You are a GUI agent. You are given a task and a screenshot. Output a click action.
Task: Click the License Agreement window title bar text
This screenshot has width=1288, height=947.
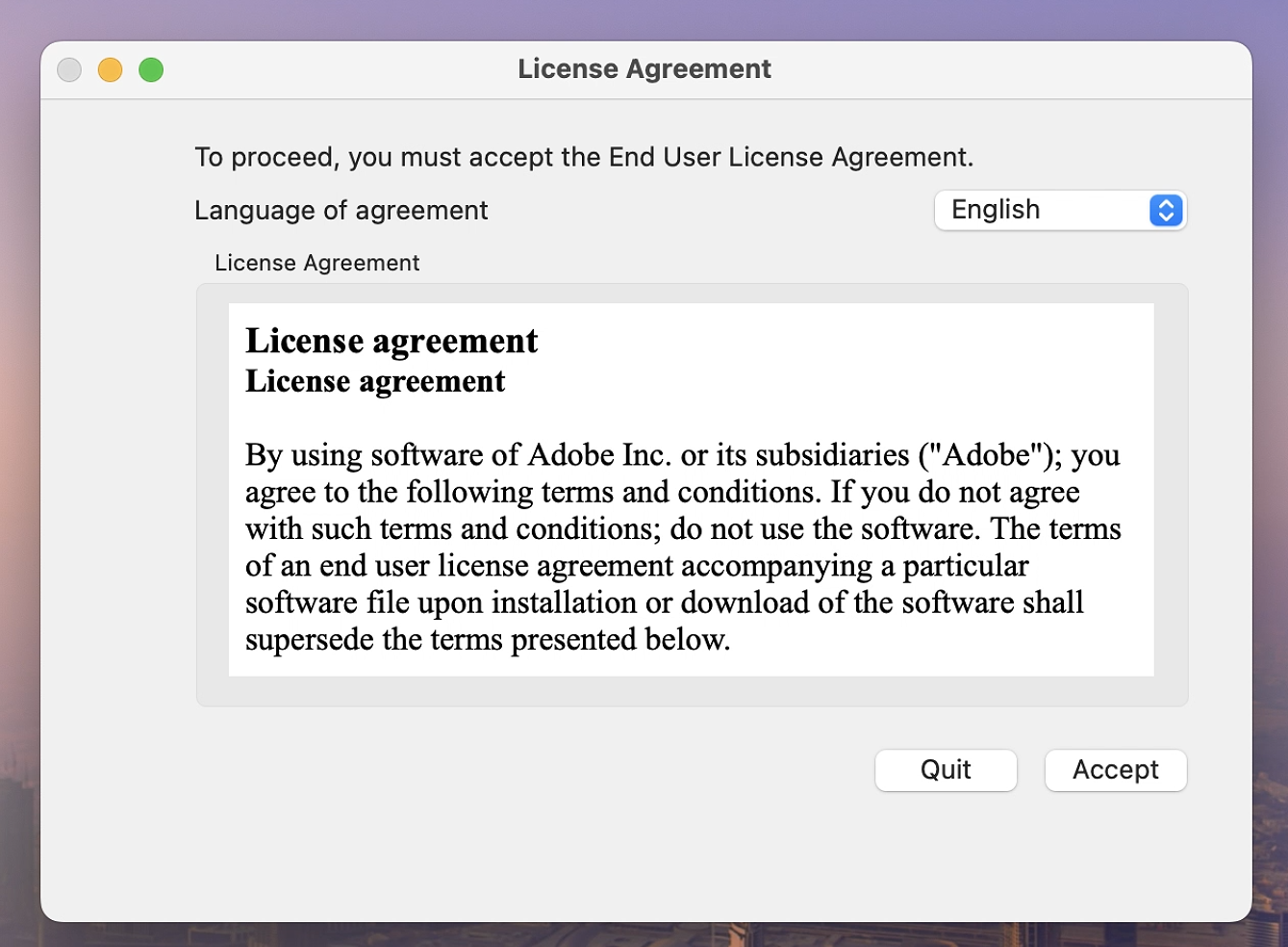click(x=644, y=69)
